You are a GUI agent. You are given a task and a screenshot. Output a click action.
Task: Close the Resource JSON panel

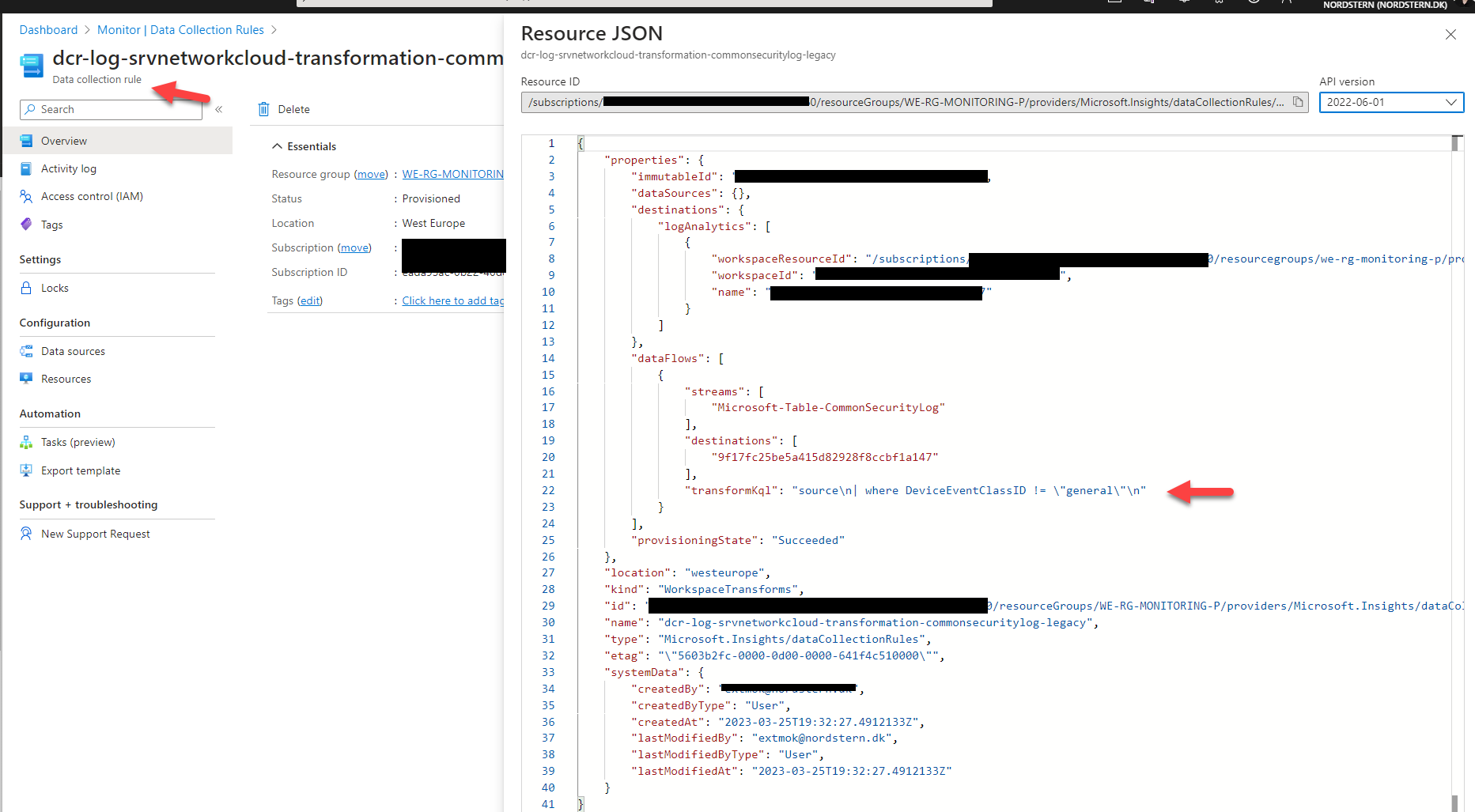pos(1450,34)
